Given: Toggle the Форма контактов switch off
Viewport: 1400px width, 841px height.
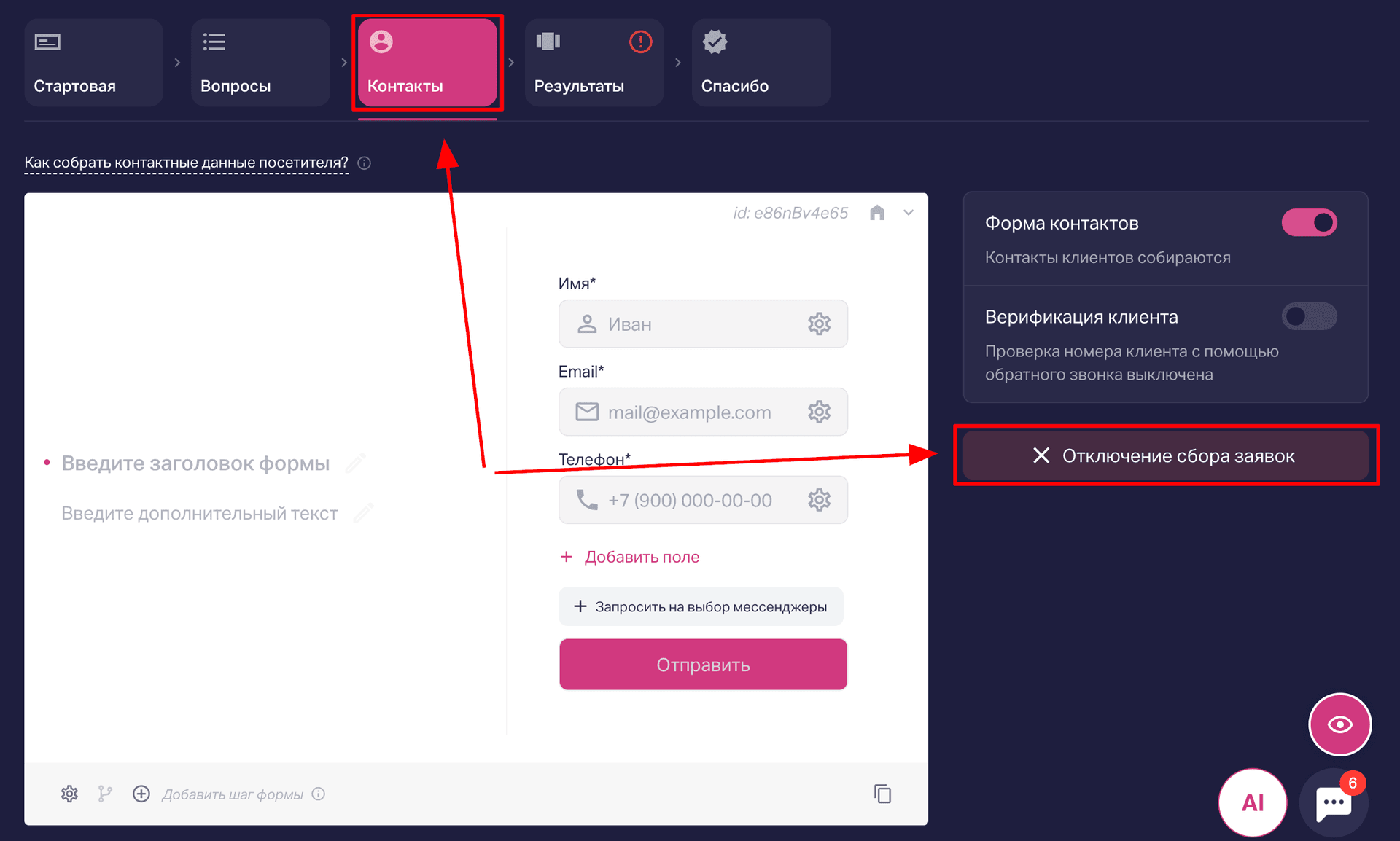Looking at the screenshot, I should [x=1309, y=222].
